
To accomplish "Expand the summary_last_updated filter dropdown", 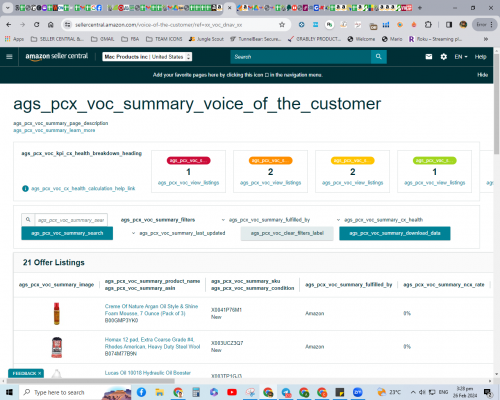I will tap(179, 233).
